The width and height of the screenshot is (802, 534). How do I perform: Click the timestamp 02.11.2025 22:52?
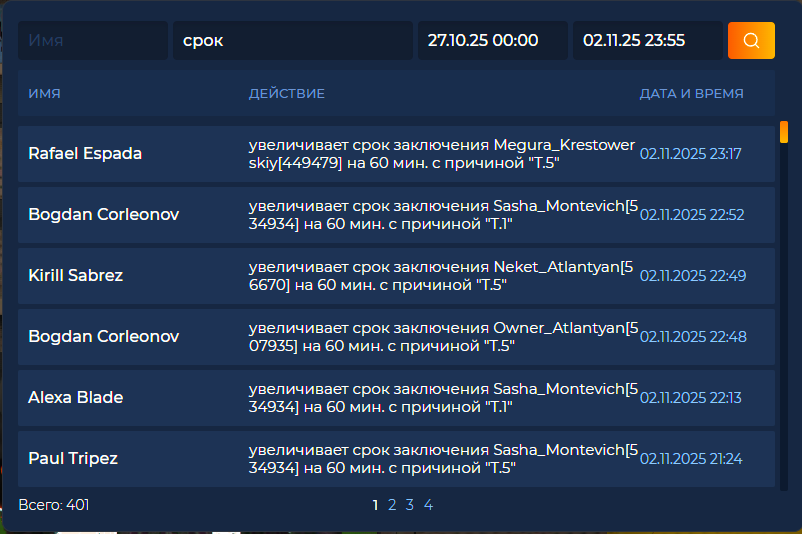[x=692, y=215]
